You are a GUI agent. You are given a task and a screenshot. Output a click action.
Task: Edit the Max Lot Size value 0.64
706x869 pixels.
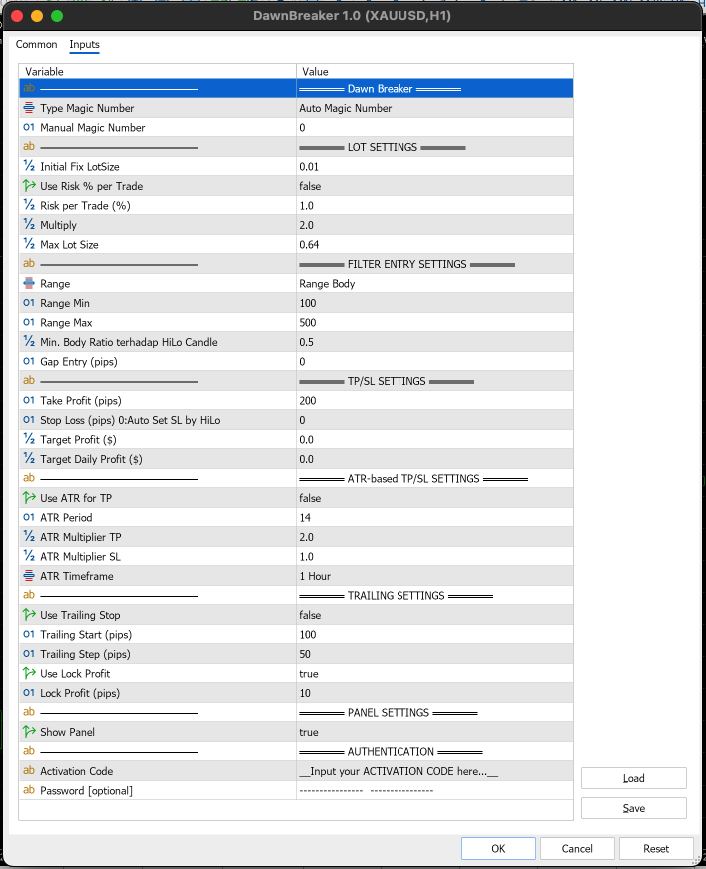[434, 244]
